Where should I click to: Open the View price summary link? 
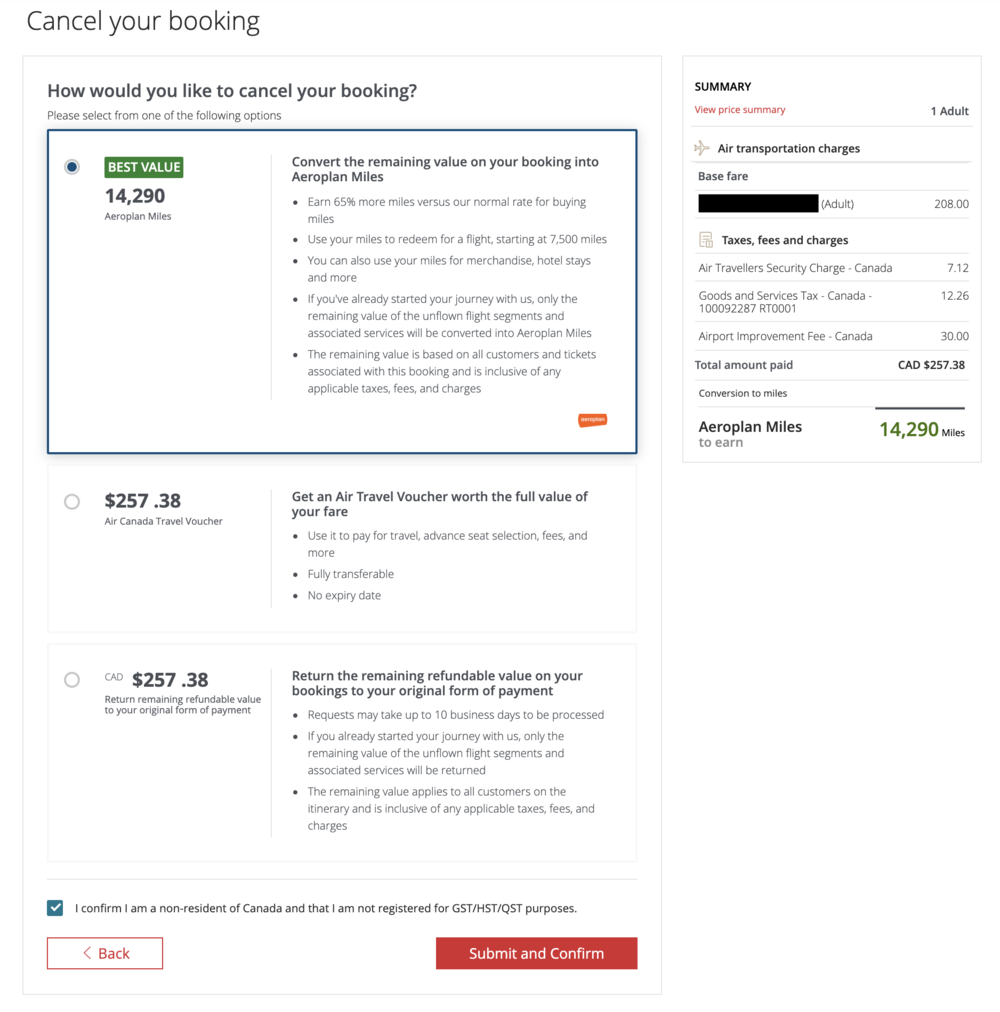click(x=740, y=110)
